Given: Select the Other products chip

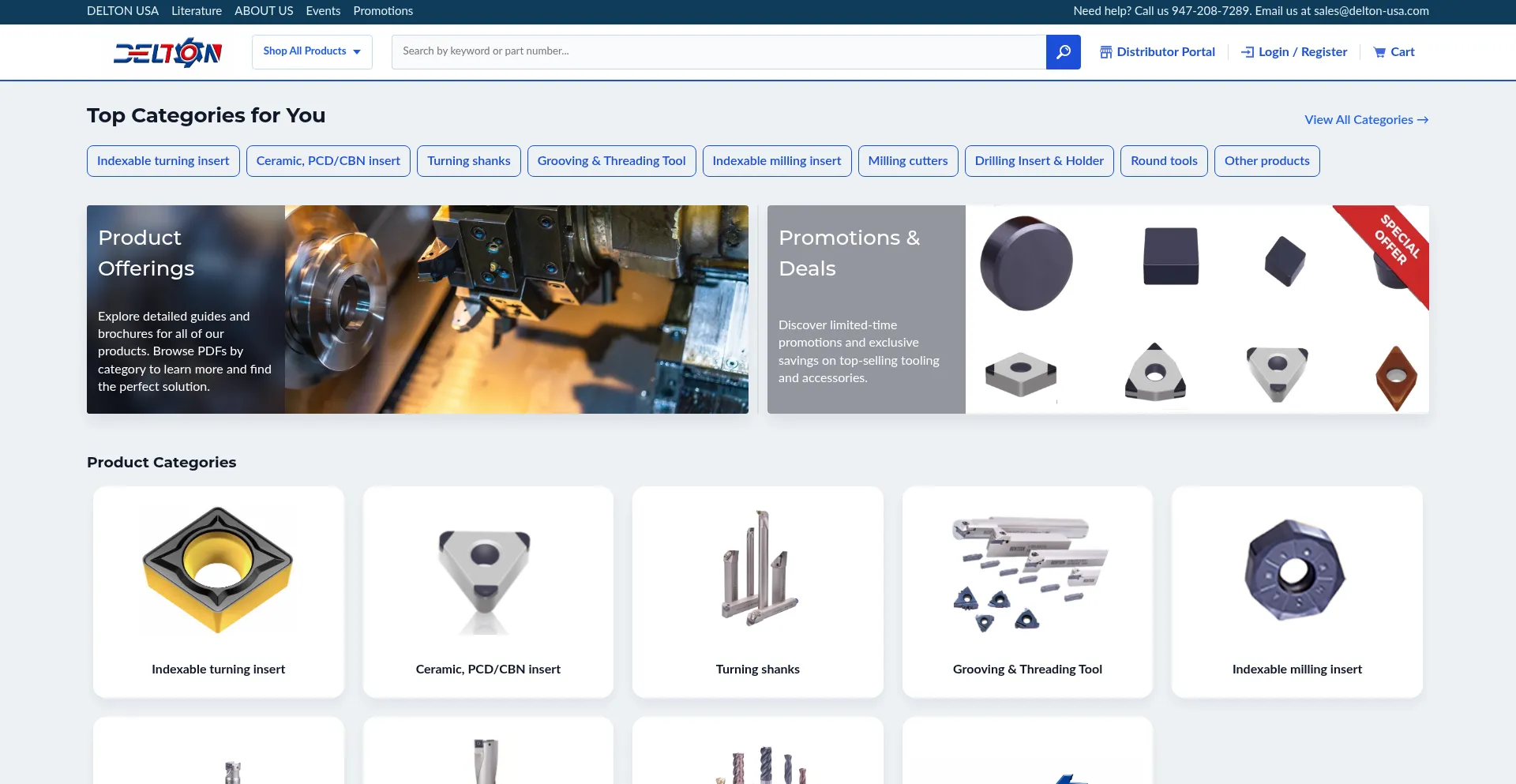Looking at the screenshot, I should click(1267, 161).
